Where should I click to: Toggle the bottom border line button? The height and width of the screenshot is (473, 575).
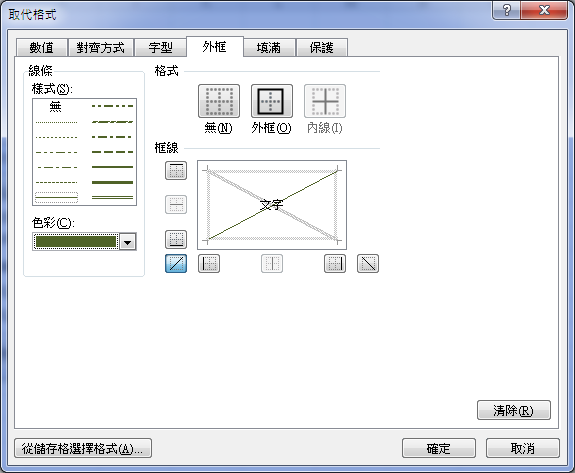(176, 239)
